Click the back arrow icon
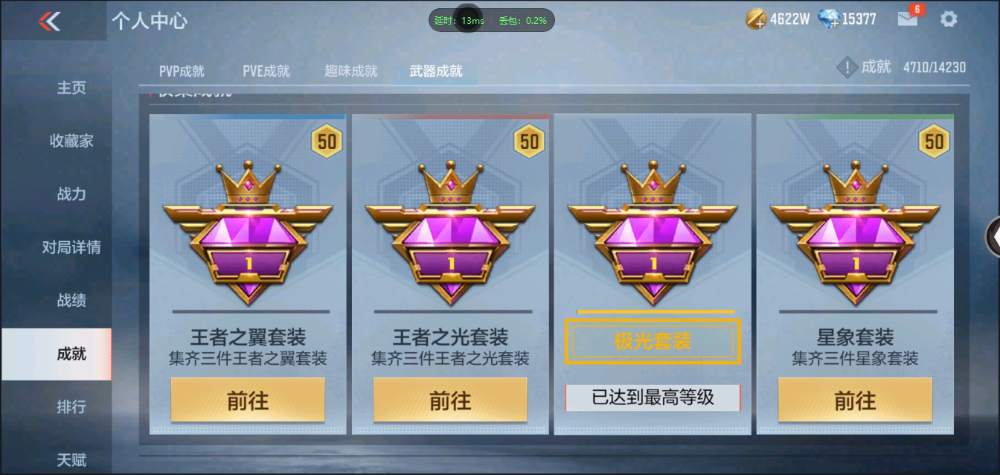The height and width of the screenshot is (475, 1000). (x=49, y=21)
